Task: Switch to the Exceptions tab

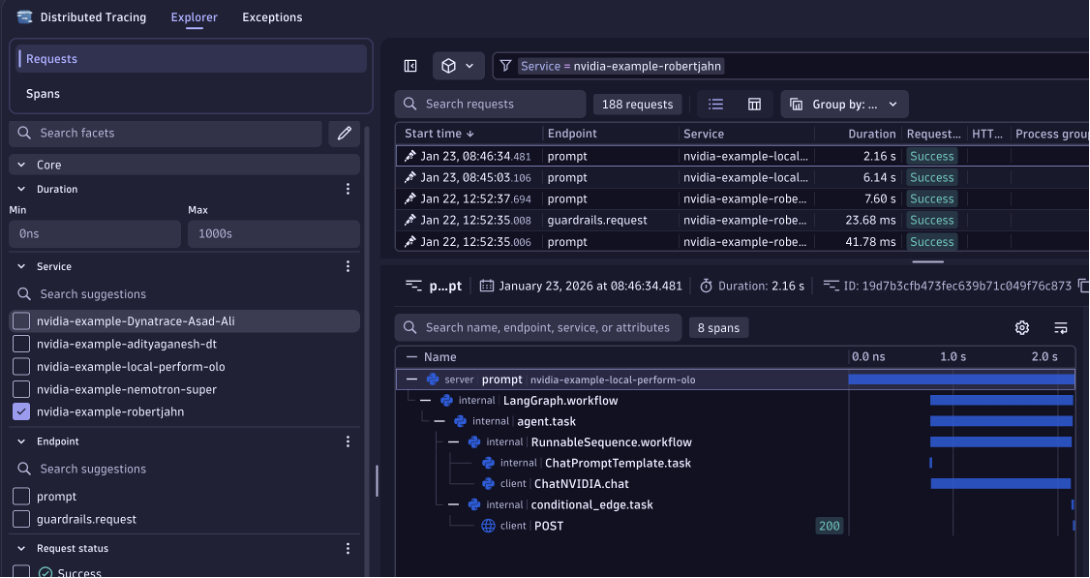Action: [x=272, y=17]
